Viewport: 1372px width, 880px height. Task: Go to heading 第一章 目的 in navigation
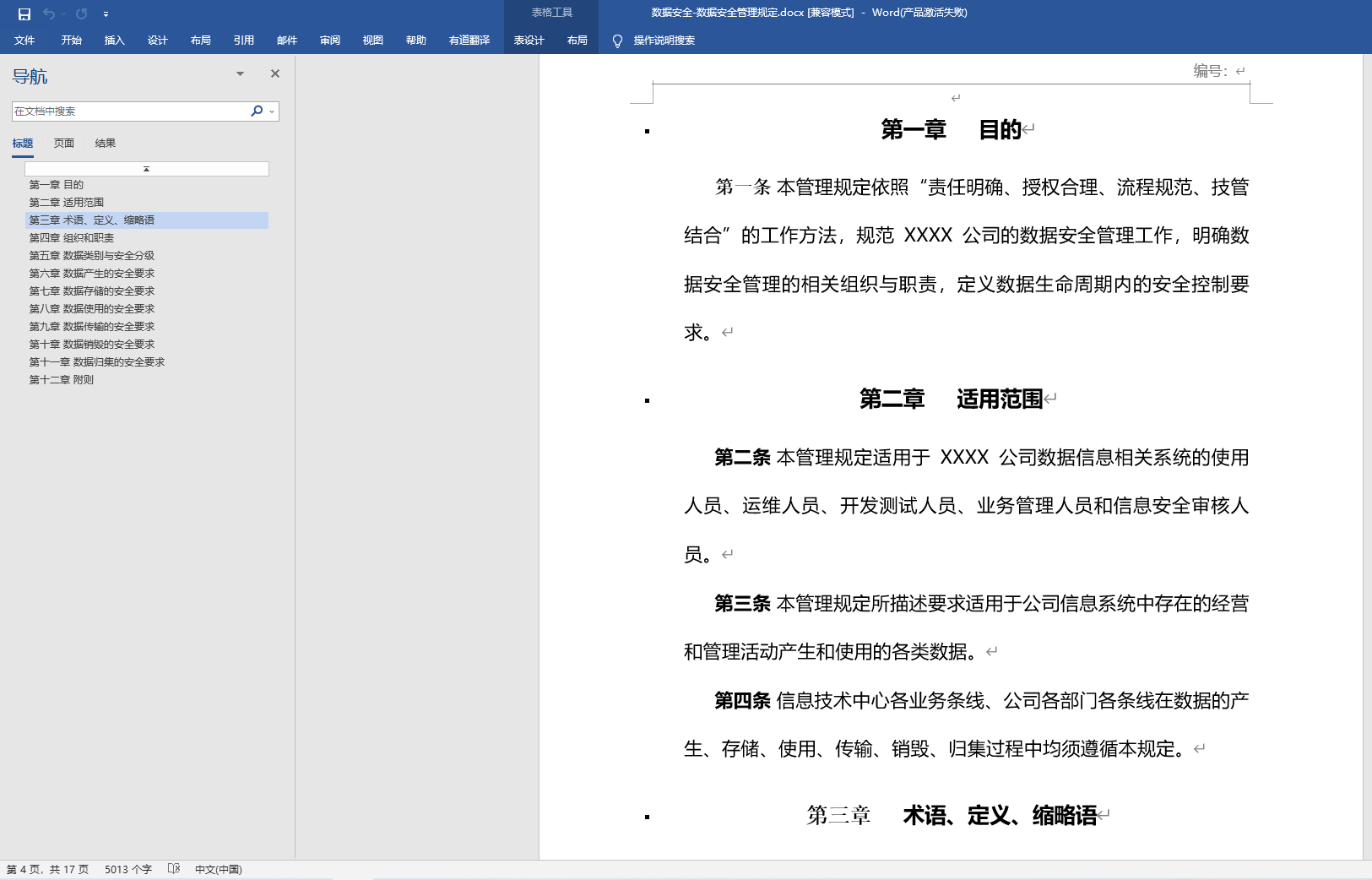[147, 185]
